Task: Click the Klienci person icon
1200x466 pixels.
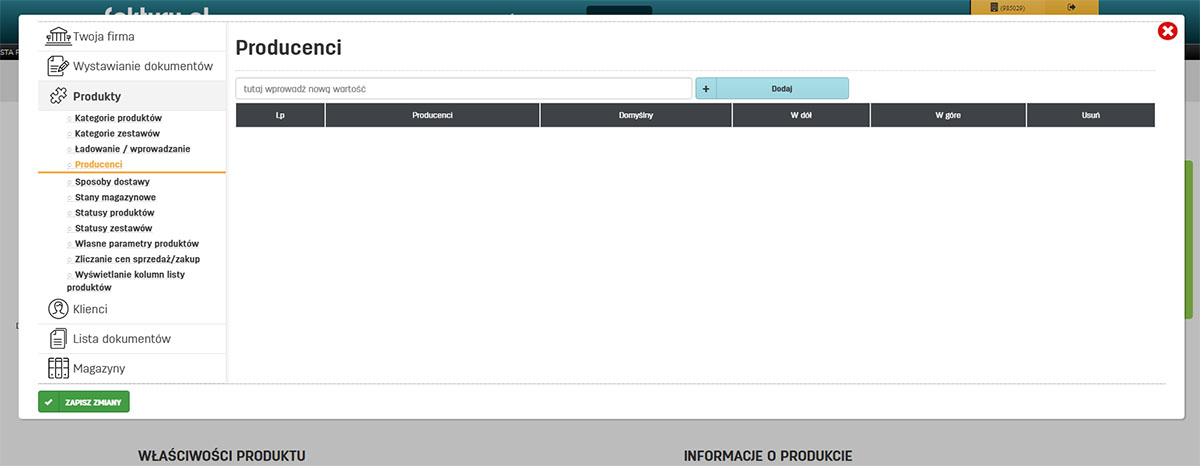Action: [58, 309]
